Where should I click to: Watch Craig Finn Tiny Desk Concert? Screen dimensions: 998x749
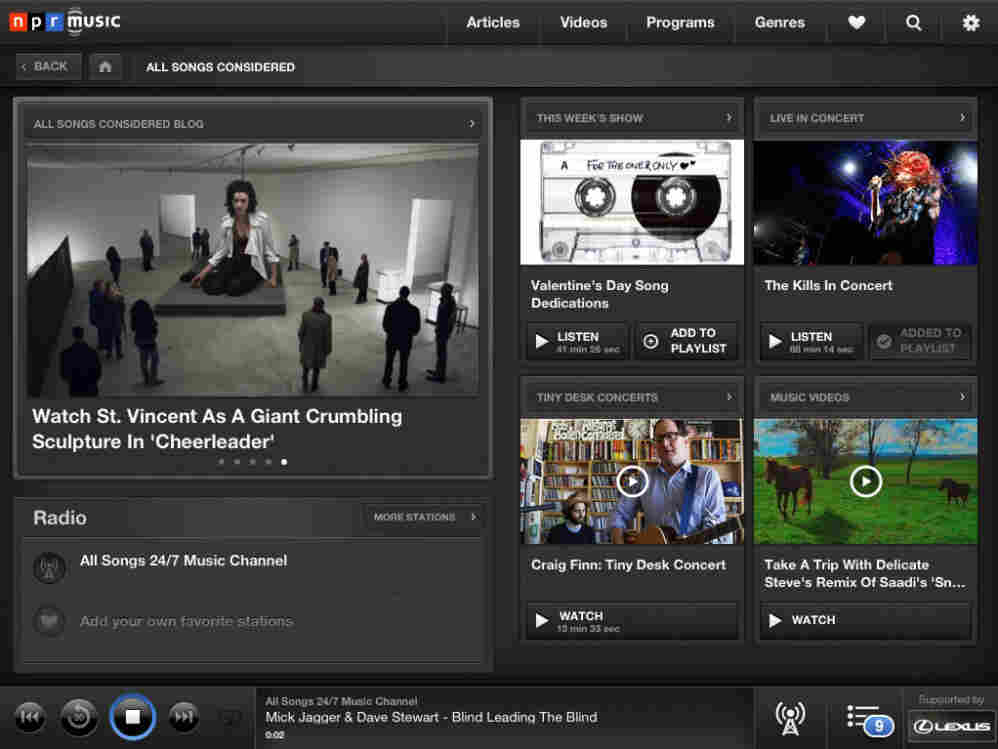[631, 620]
